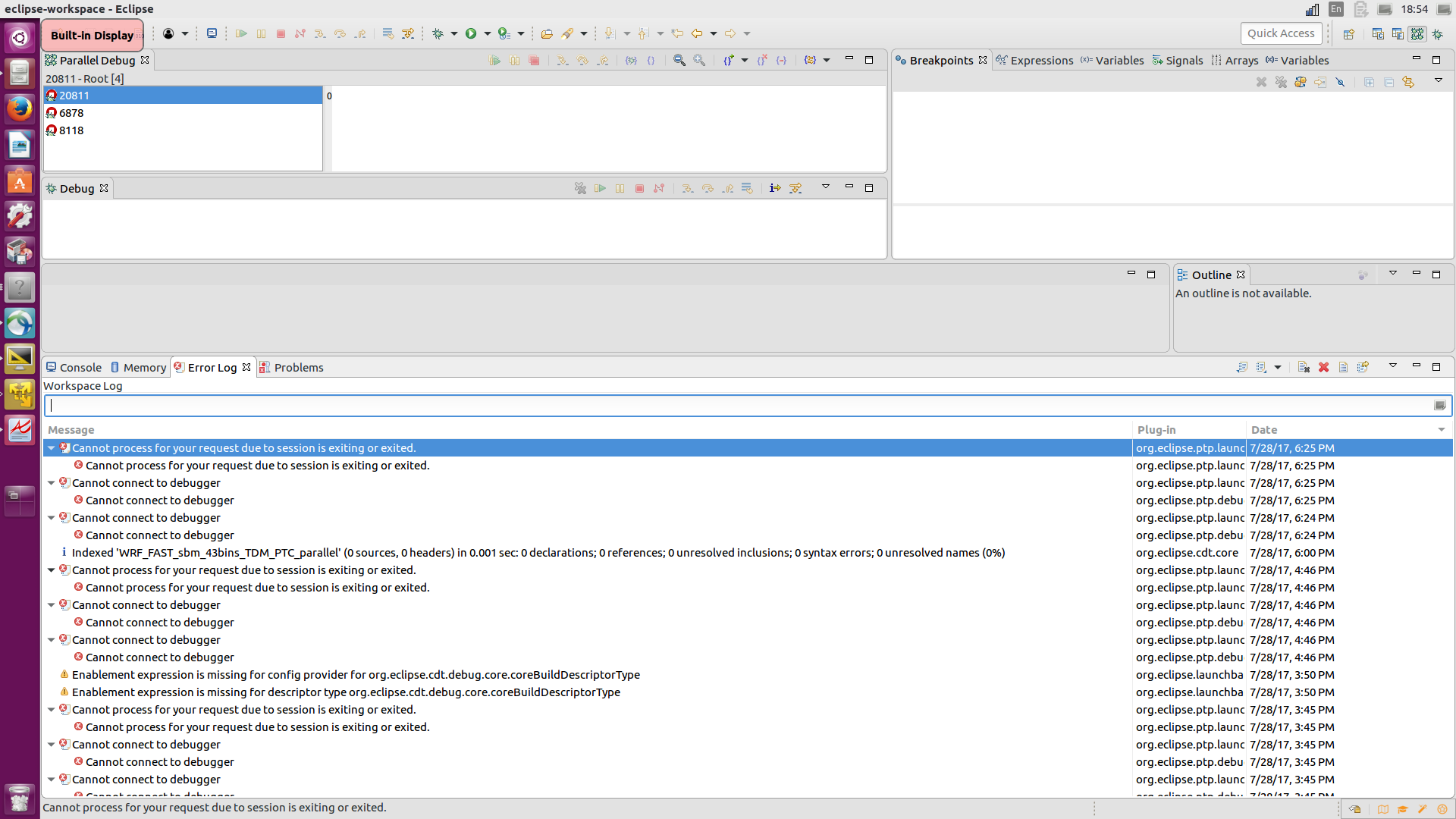Toggle Restrict Log view icon in Error Log
Screen dimensions: 1456x819
(1363, 367)
